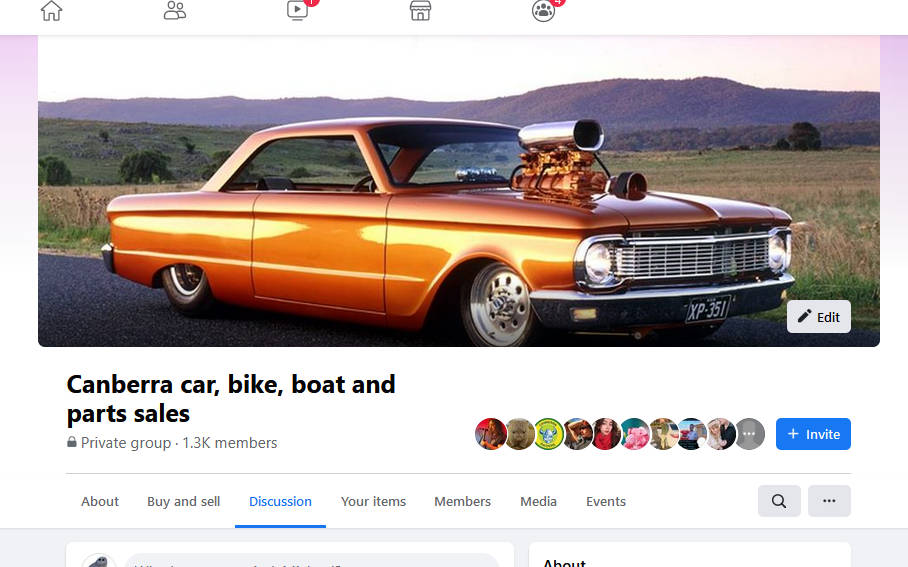Open the Buy and sell tab

click(183, 501)
